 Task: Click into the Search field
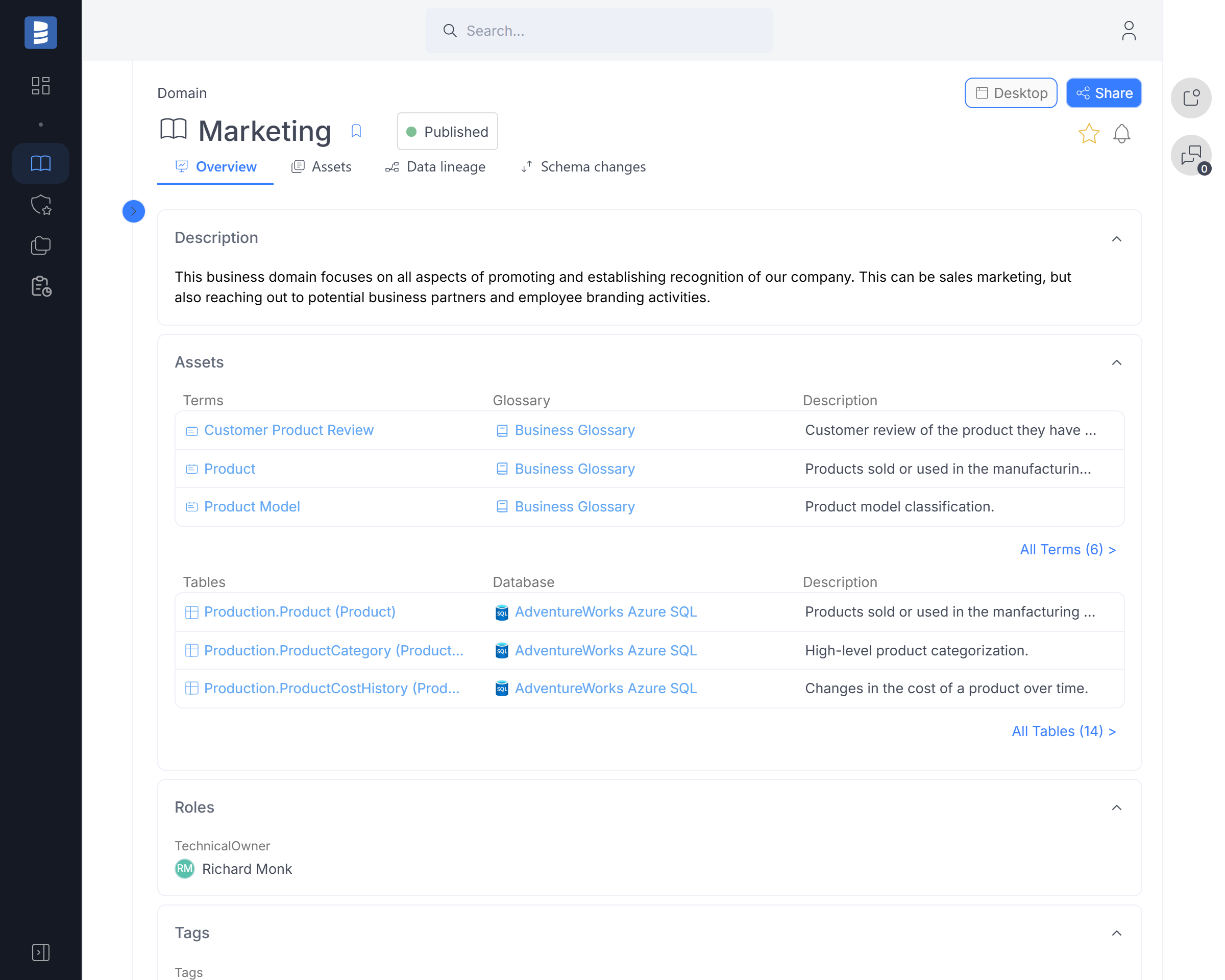click(x=599, y=31)
